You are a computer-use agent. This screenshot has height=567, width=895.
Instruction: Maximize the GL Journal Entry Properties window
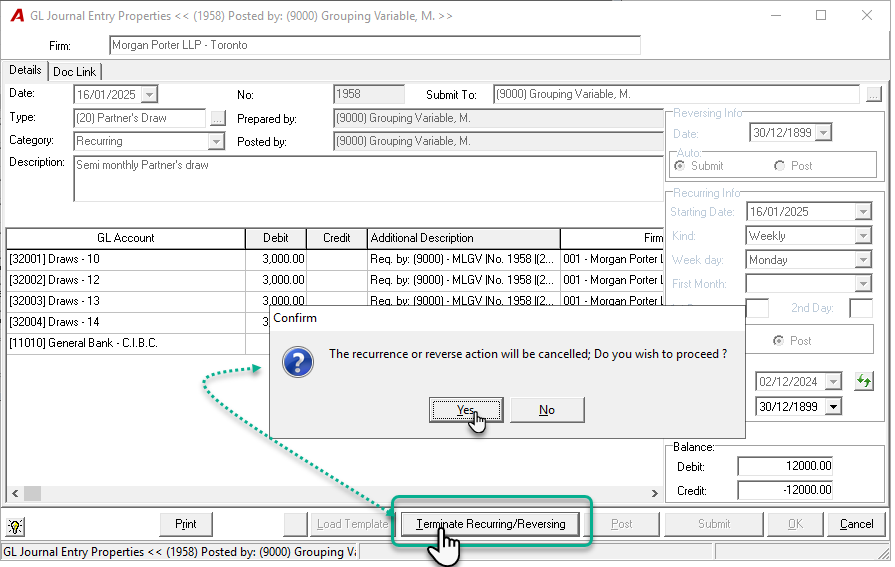click(821, 15)
